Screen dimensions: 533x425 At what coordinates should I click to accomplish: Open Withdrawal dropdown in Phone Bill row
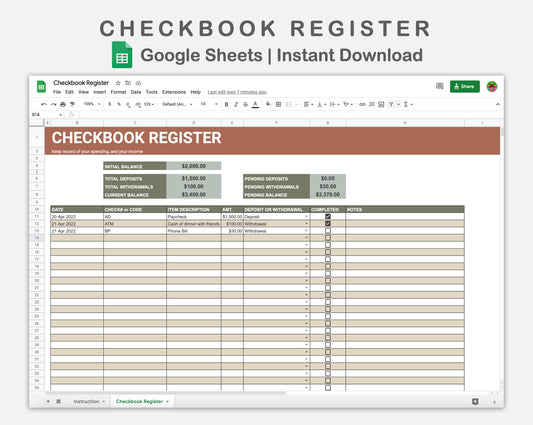pos(307,231)
